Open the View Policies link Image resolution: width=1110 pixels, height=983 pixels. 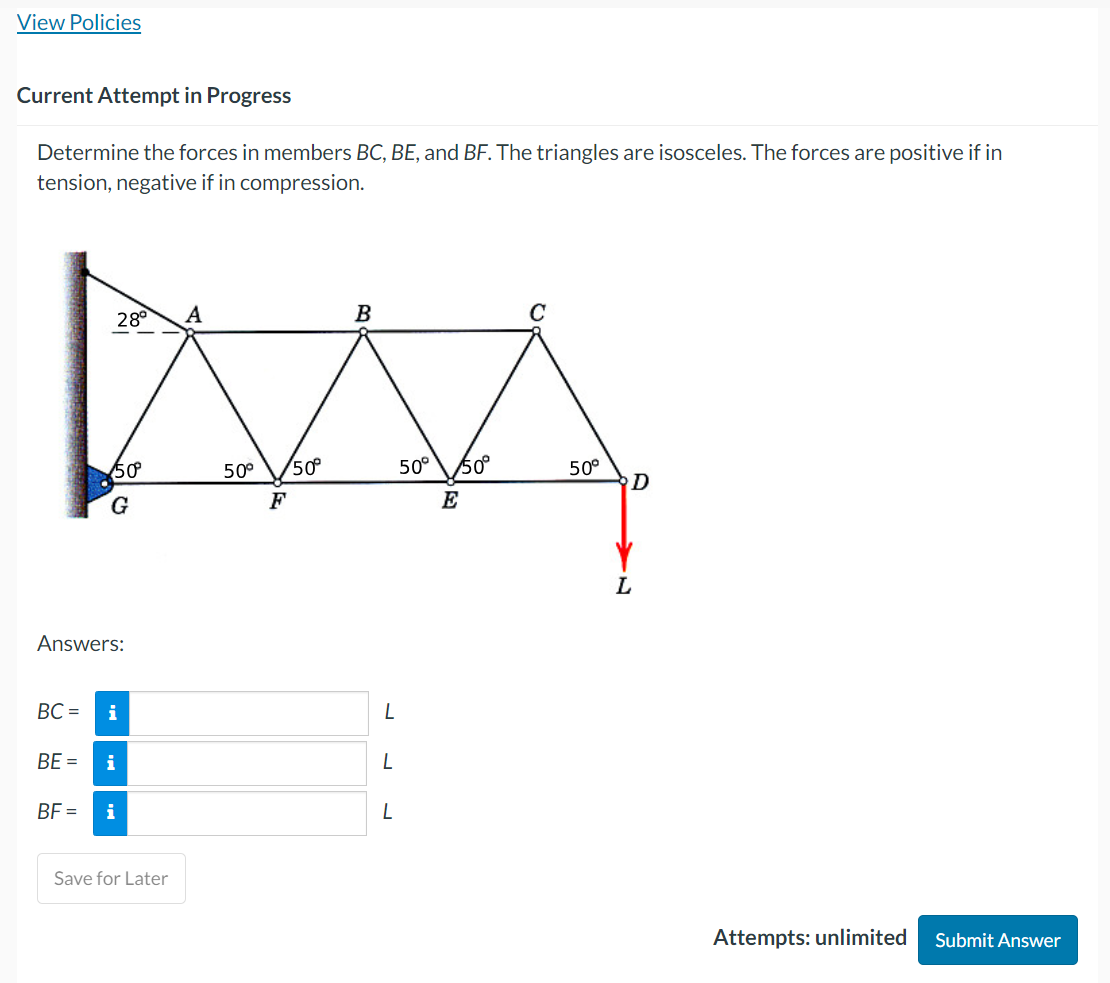tap(78, 22)
